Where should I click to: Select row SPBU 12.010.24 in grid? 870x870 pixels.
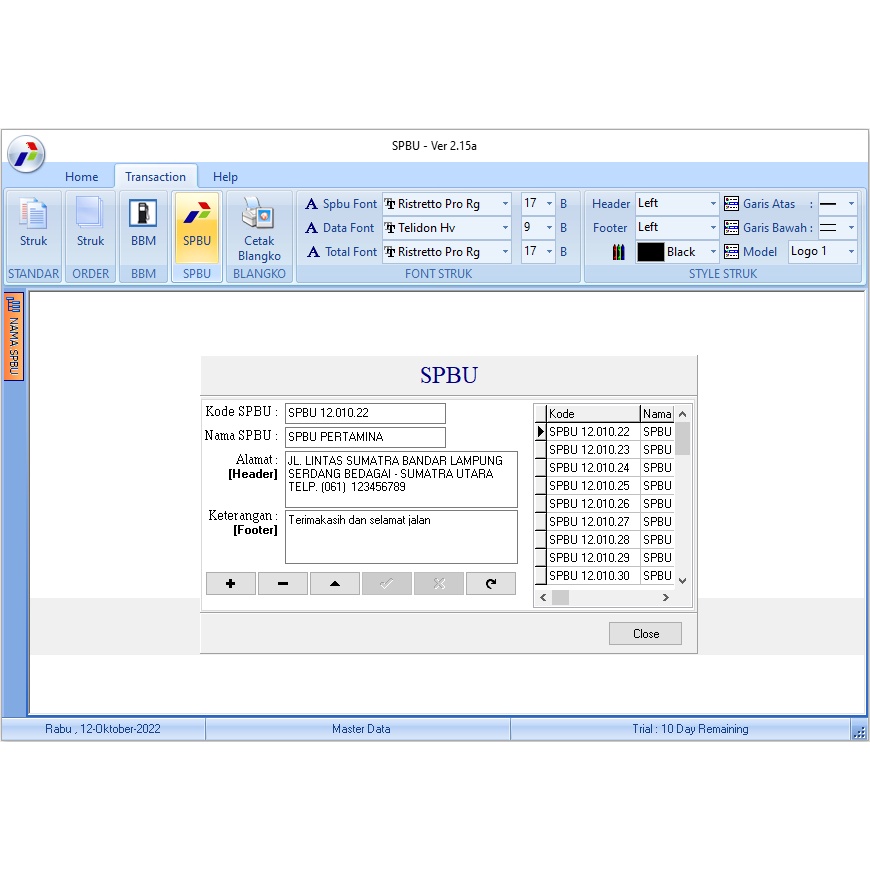click(x=605, y=468)
